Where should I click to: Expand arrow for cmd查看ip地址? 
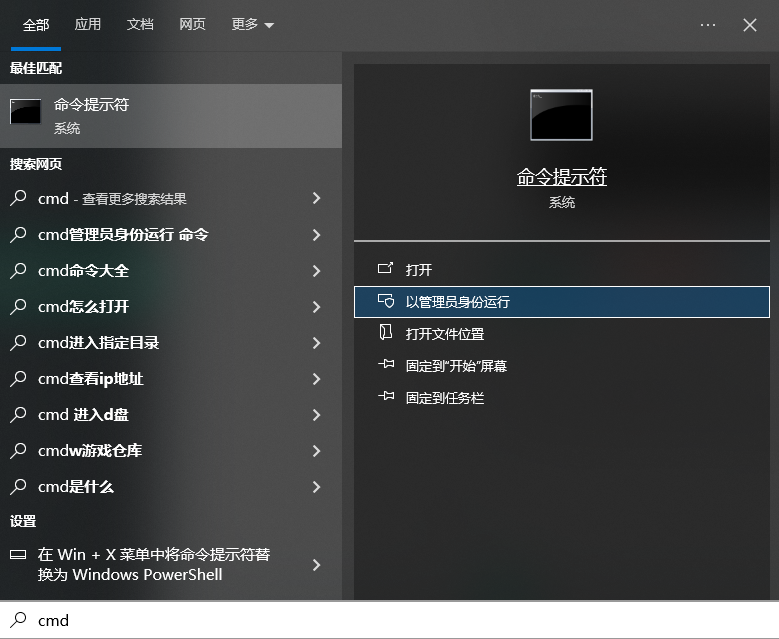pyautogui.click(x=316, y=379)
